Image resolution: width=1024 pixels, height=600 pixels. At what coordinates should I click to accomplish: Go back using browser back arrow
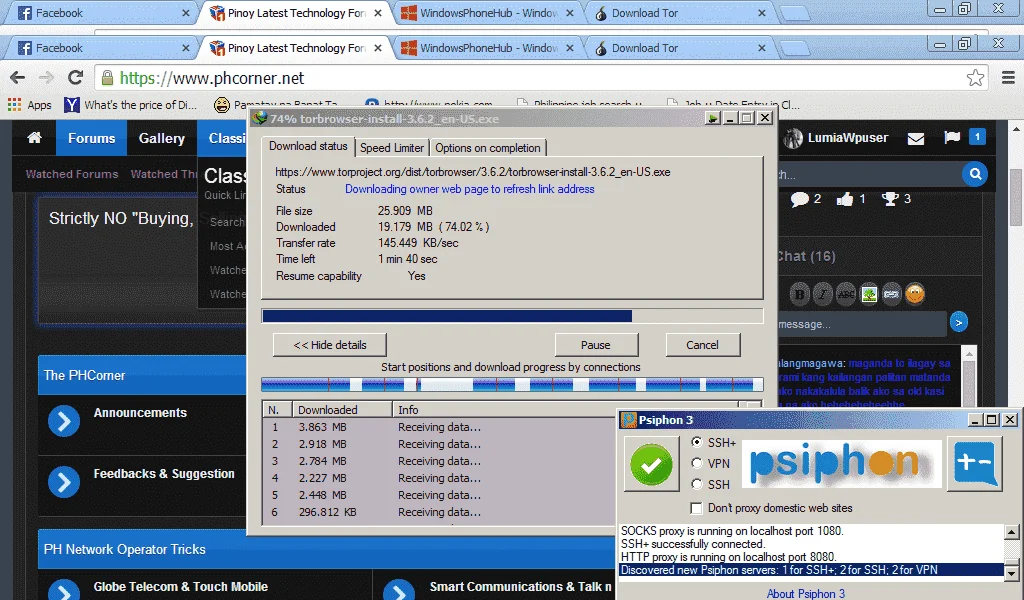coord(18,78)
